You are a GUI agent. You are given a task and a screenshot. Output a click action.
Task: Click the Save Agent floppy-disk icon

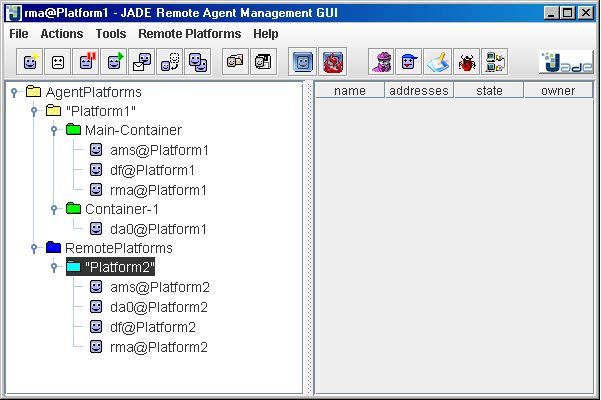[263, 62]
